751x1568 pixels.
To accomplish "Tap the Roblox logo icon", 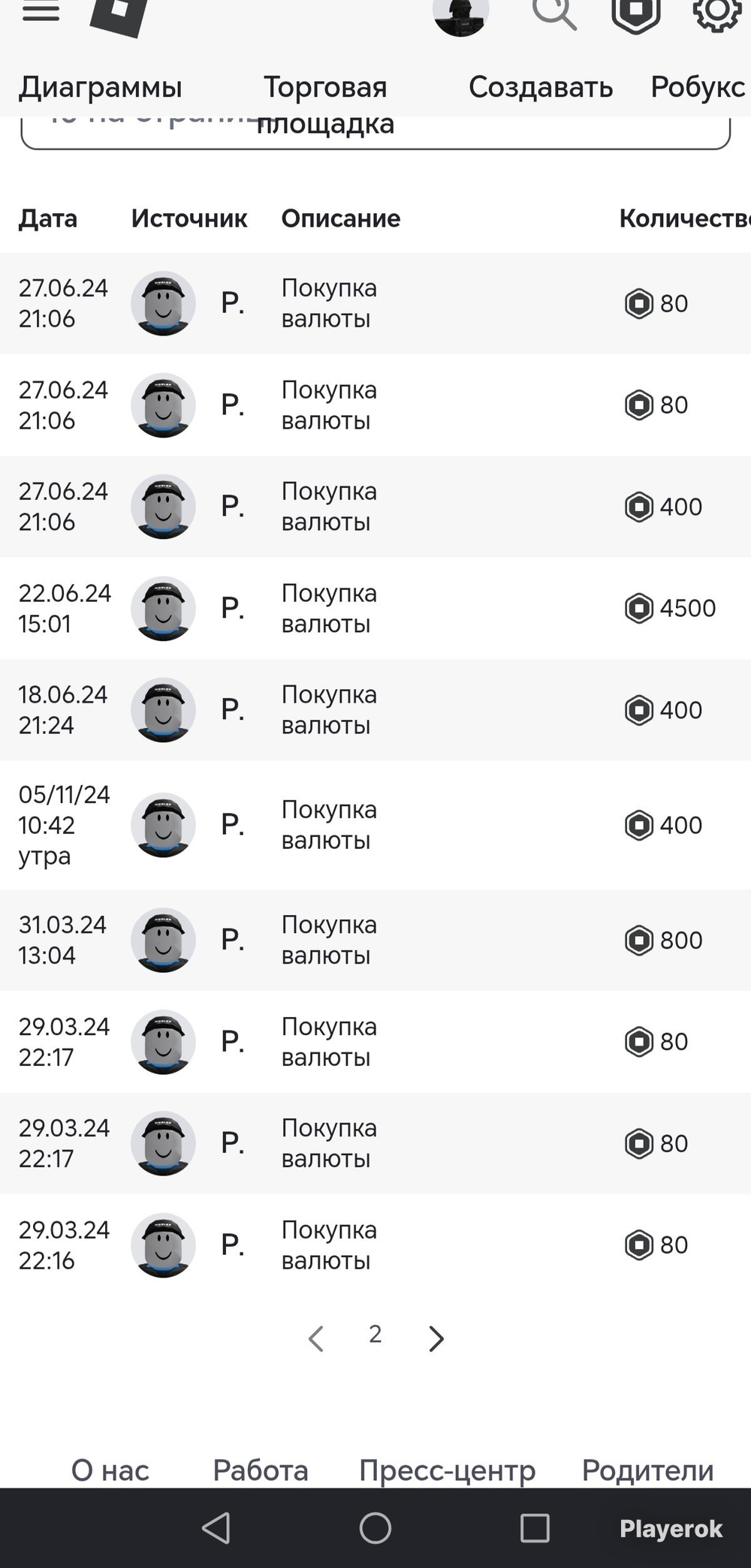I will point(119,17).
